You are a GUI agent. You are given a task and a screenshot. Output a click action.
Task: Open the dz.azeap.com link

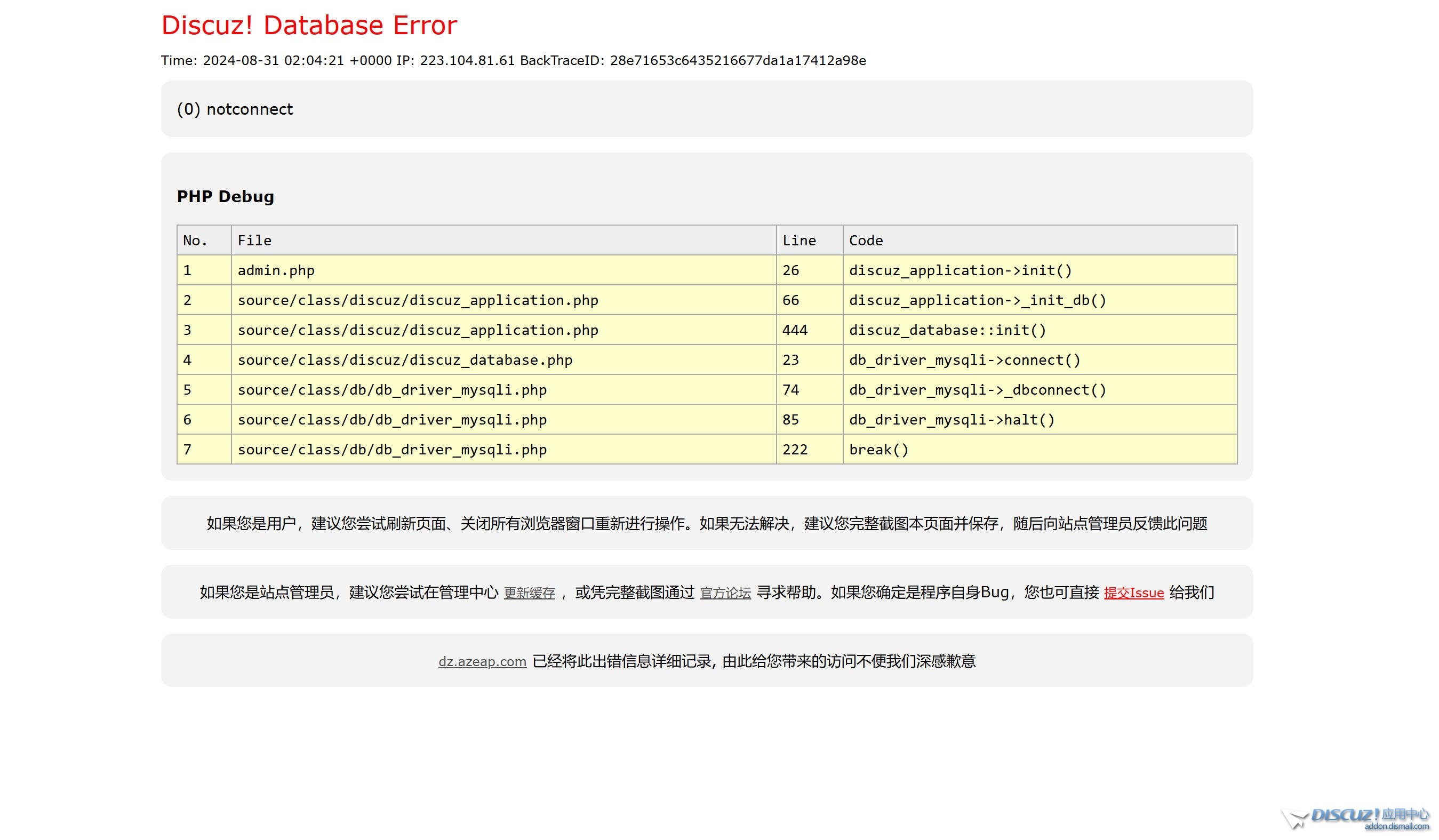tap(482, 661)
